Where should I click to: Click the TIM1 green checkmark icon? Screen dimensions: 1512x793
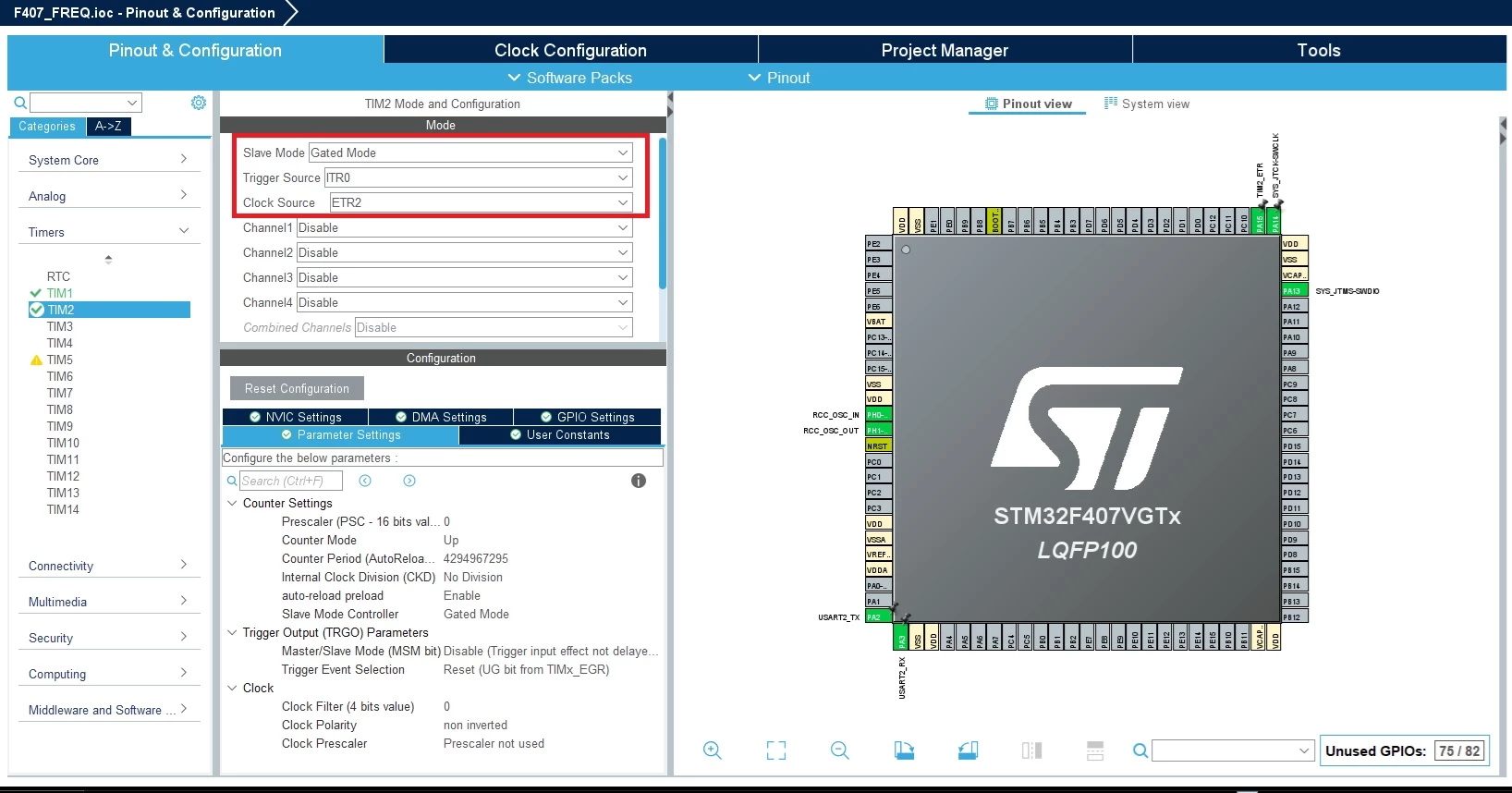pyautogui.click(x=36, y=293)
